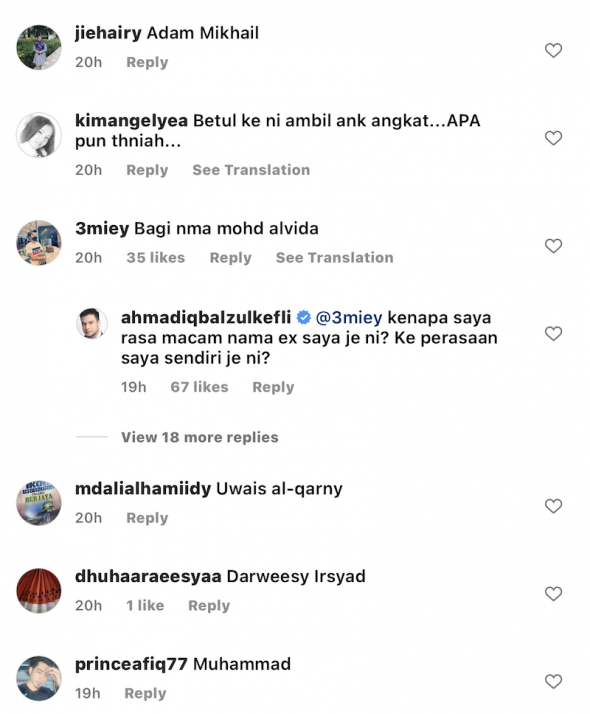Screen dimensions: 590x714
Task: See Translation for kimangelyea's comment
Action: click(251, 170)
